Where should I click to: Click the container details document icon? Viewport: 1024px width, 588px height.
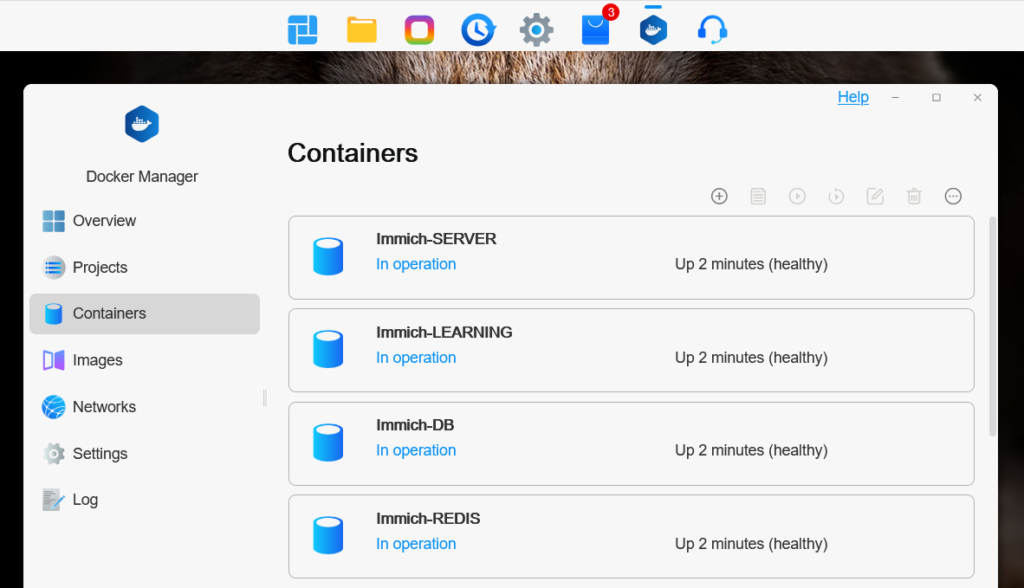(758, 196)
